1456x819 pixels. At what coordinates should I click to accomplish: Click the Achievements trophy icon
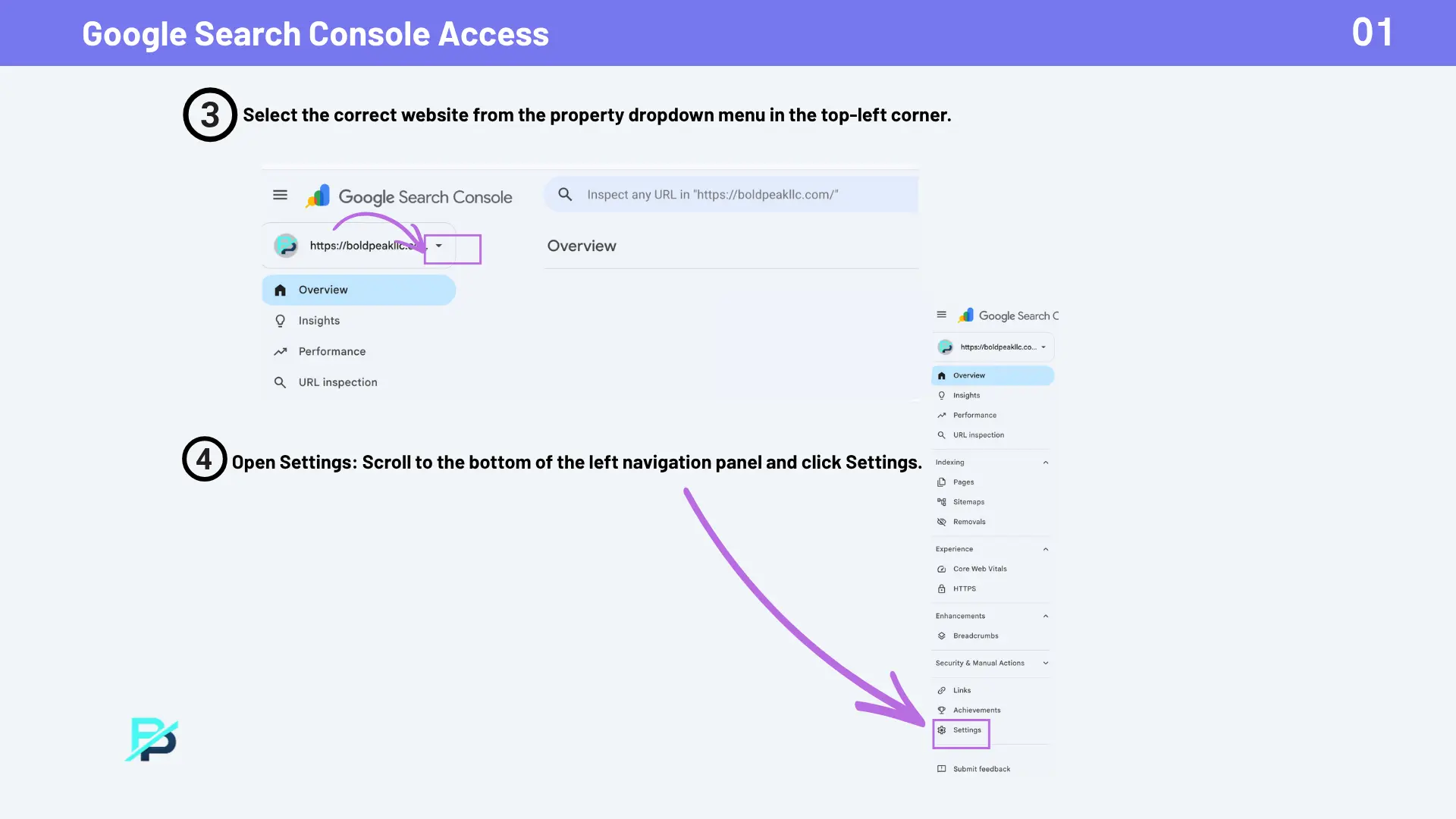[941, 711]
